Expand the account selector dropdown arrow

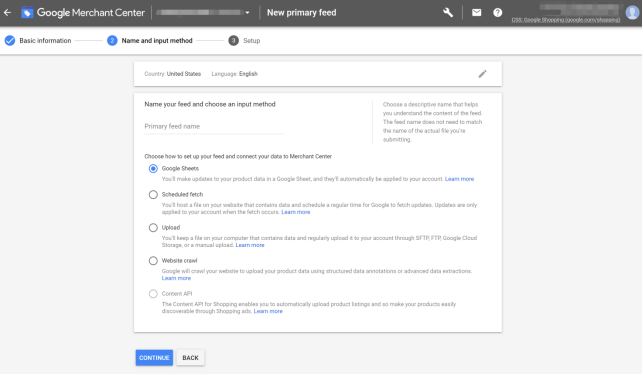[247, 13]
